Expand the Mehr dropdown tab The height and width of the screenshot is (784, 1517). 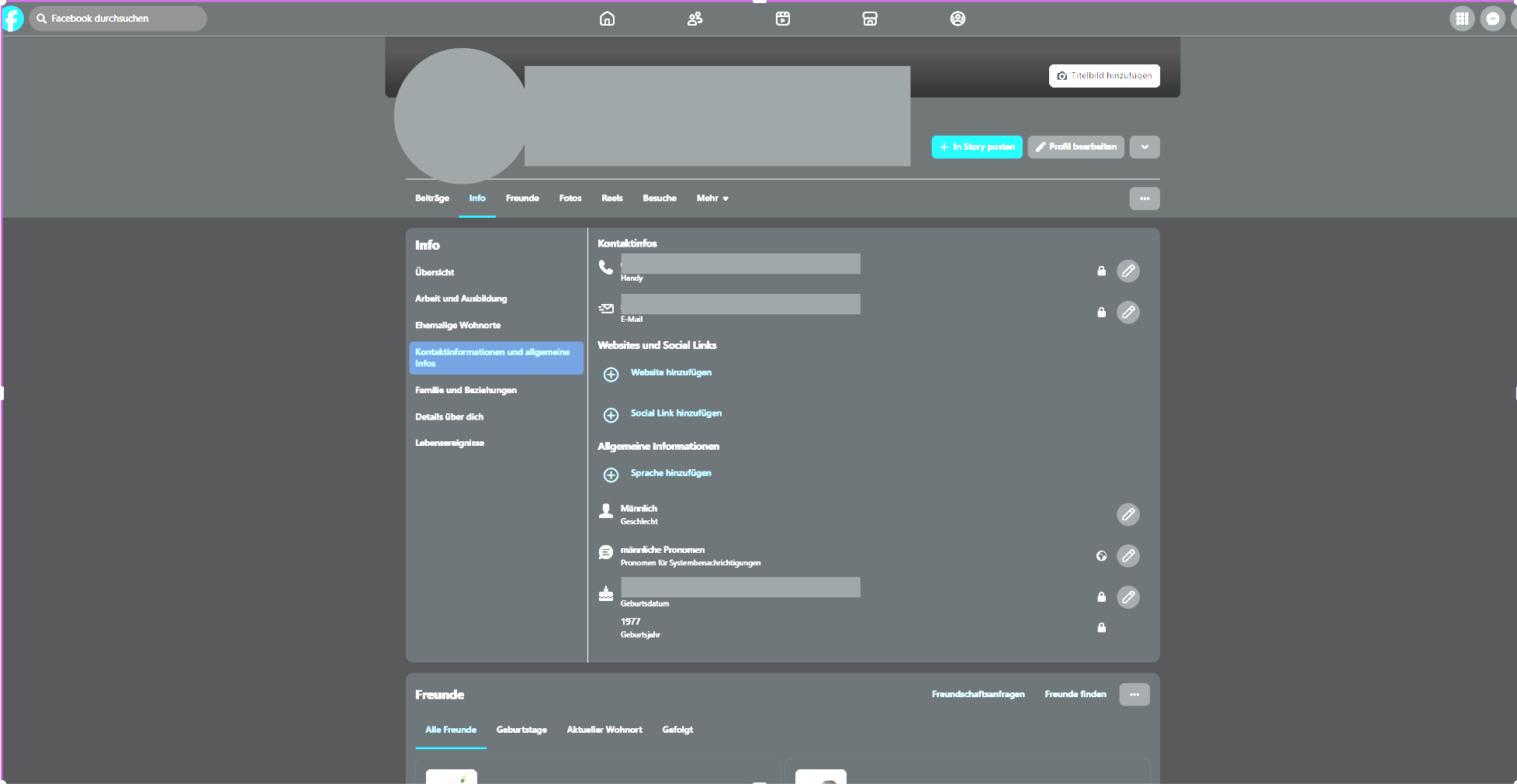click(x=712, y=199)
